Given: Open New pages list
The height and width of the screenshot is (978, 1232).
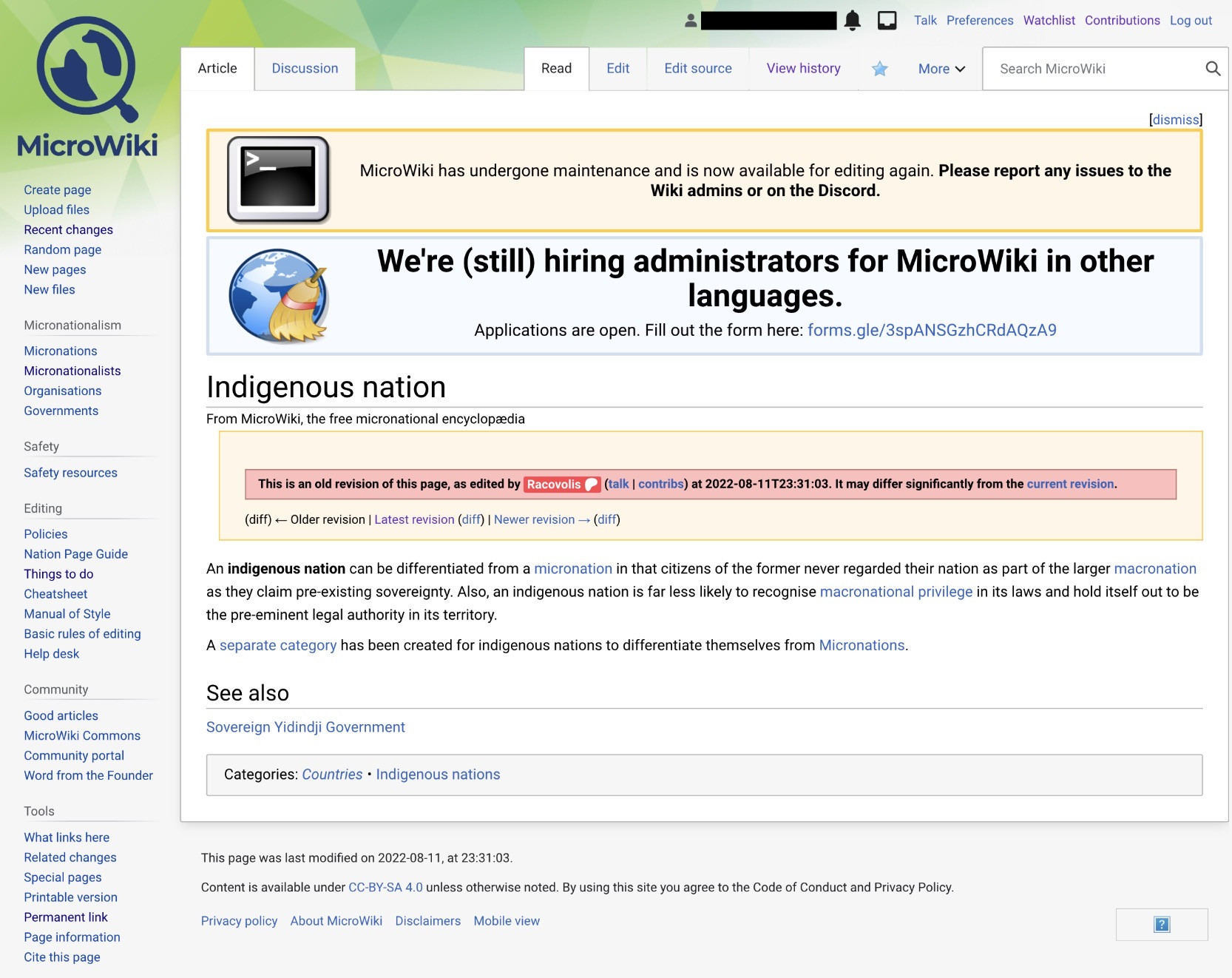Looking at the screenshot, I should click(x=55, y=270).
